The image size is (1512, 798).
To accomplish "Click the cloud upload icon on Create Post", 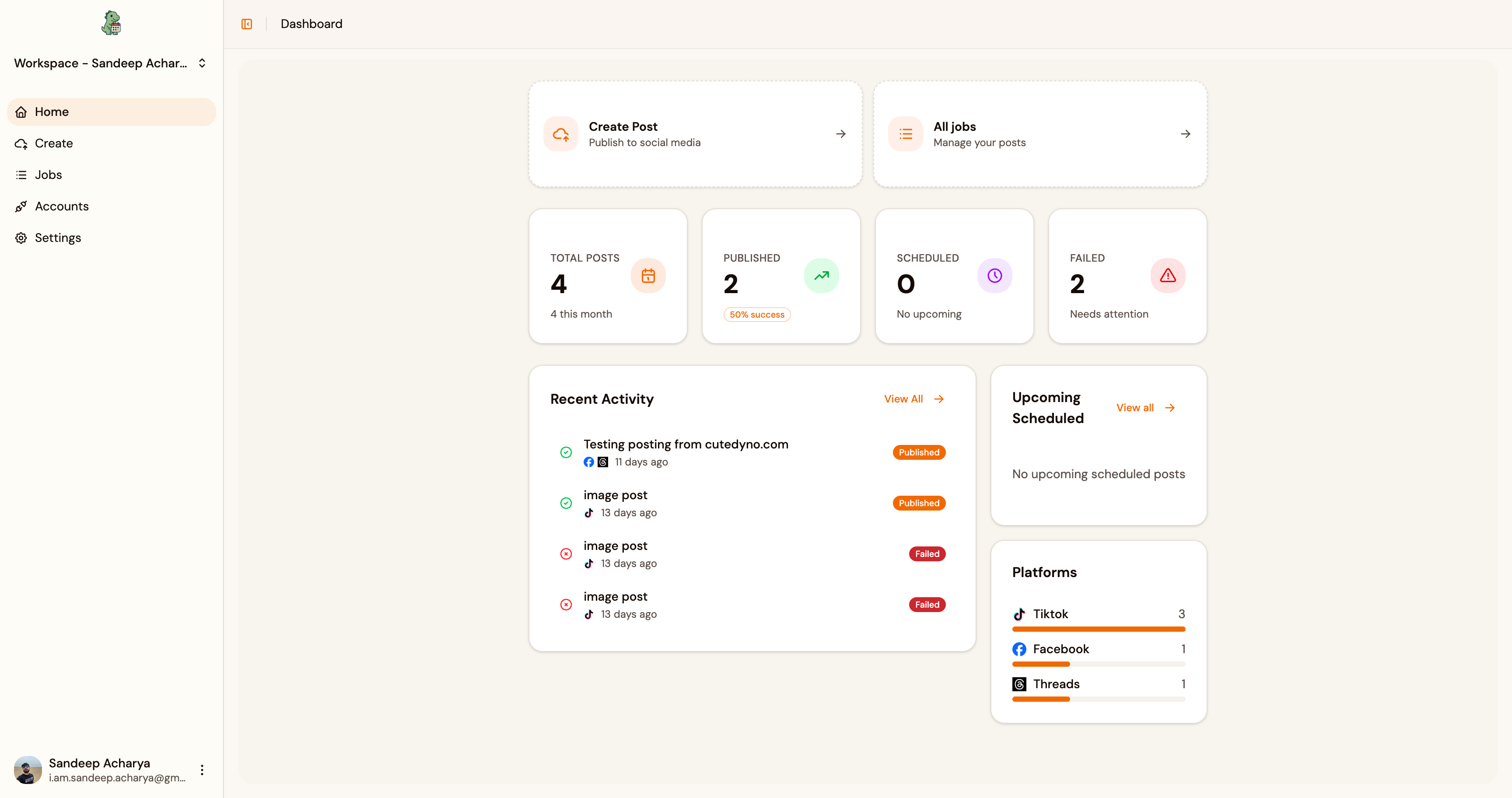I will pos(560,134).
